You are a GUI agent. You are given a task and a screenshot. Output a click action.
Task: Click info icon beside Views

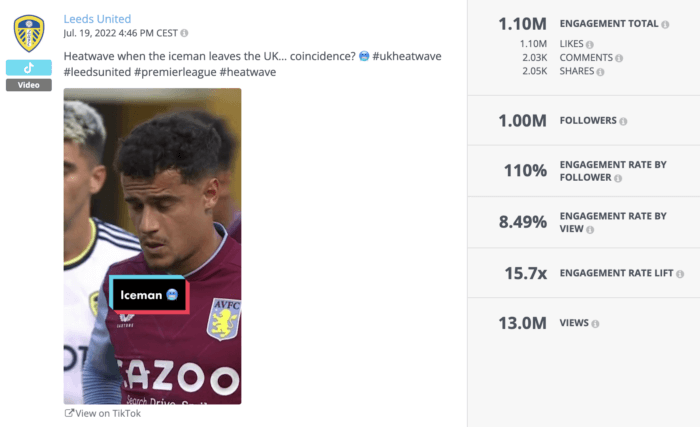pyautogui.click(x=596, y=324)
